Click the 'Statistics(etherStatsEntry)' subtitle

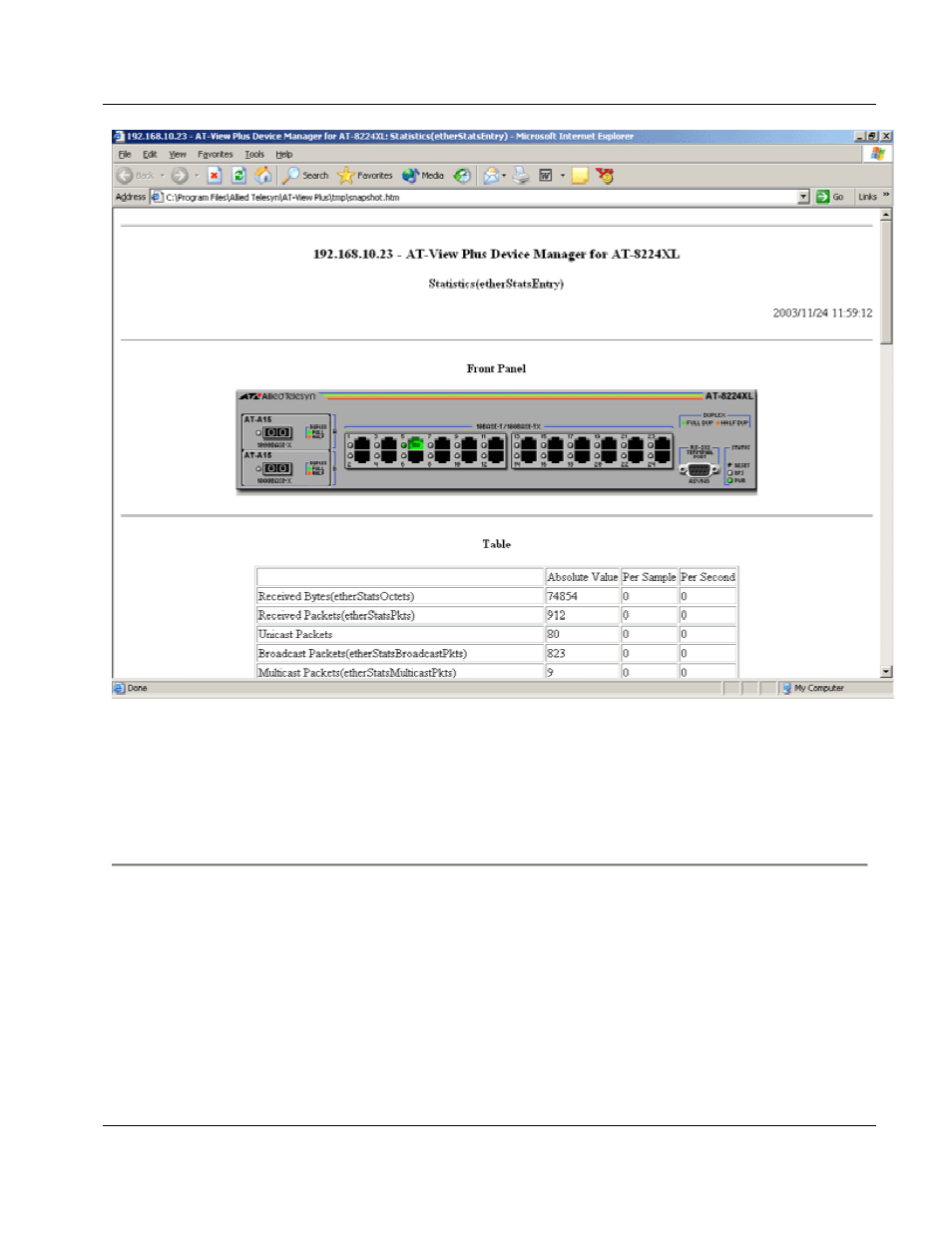[496, 285]
